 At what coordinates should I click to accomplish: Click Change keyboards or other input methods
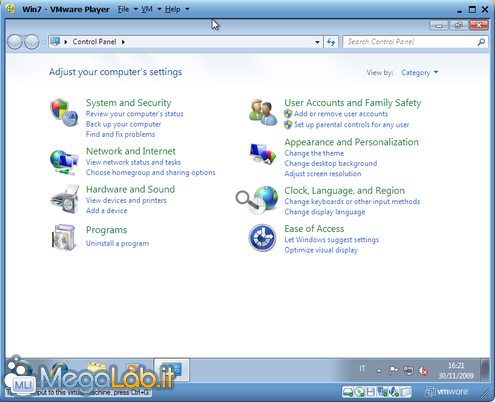(352, 202)
